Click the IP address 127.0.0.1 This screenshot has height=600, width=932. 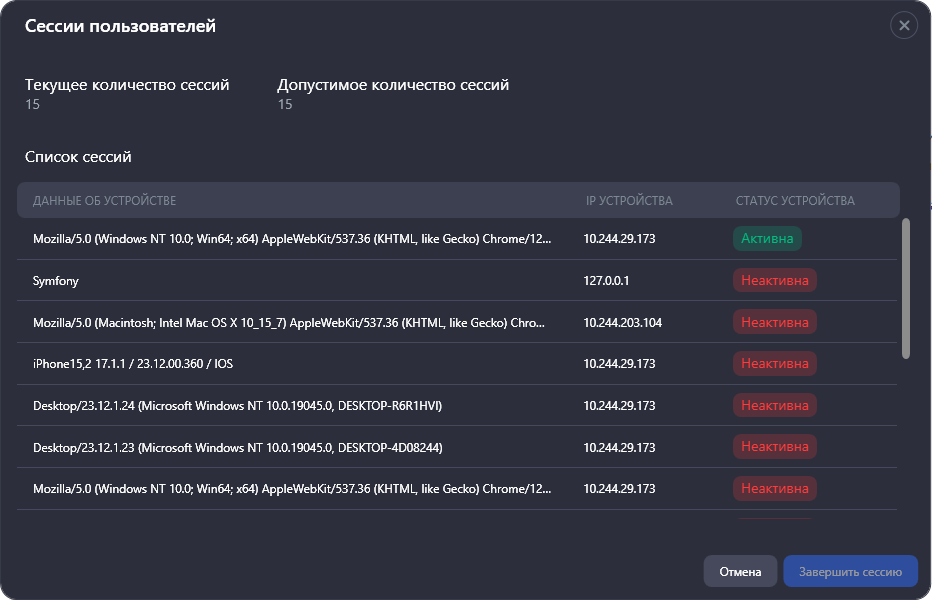pos(606,281)
